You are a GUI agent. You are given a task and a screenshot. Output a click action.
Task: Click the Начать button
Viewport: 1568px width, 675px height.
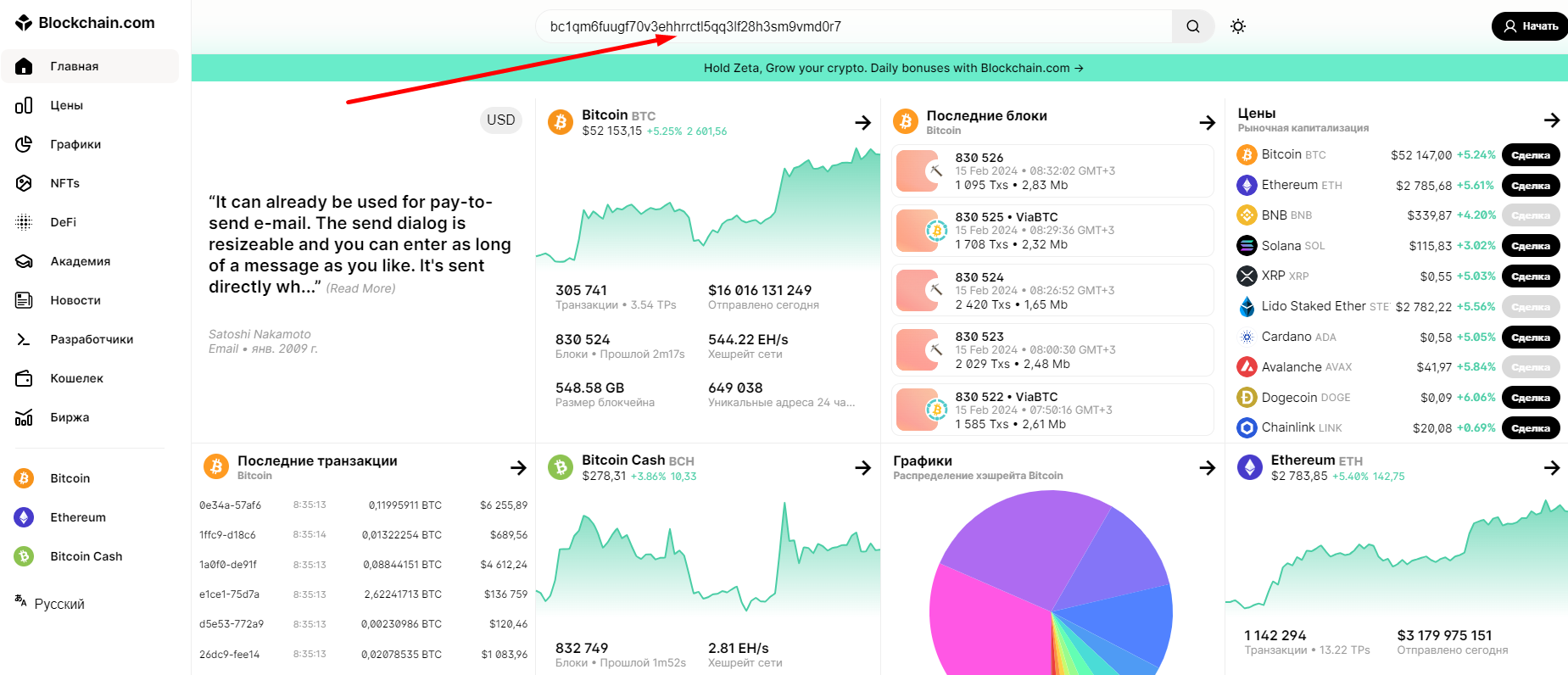click(1531, 26)
